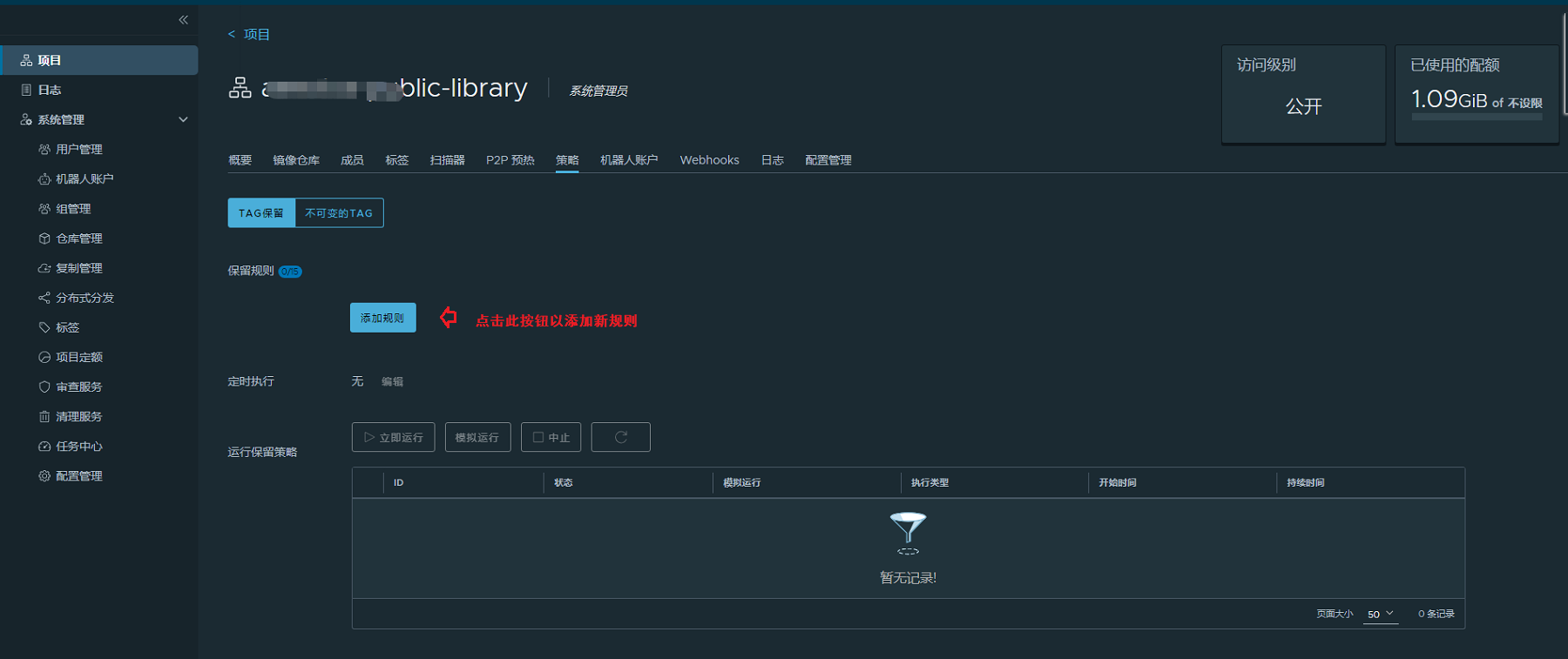Collapse the sidebar with the double-chevron icon

pos(183,19)
